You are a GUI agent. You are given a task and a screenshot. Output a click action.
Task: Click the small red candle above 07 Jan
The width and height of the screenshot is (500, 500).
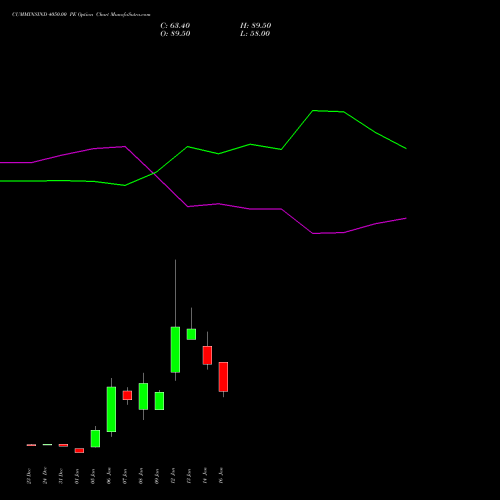(127, 395)
